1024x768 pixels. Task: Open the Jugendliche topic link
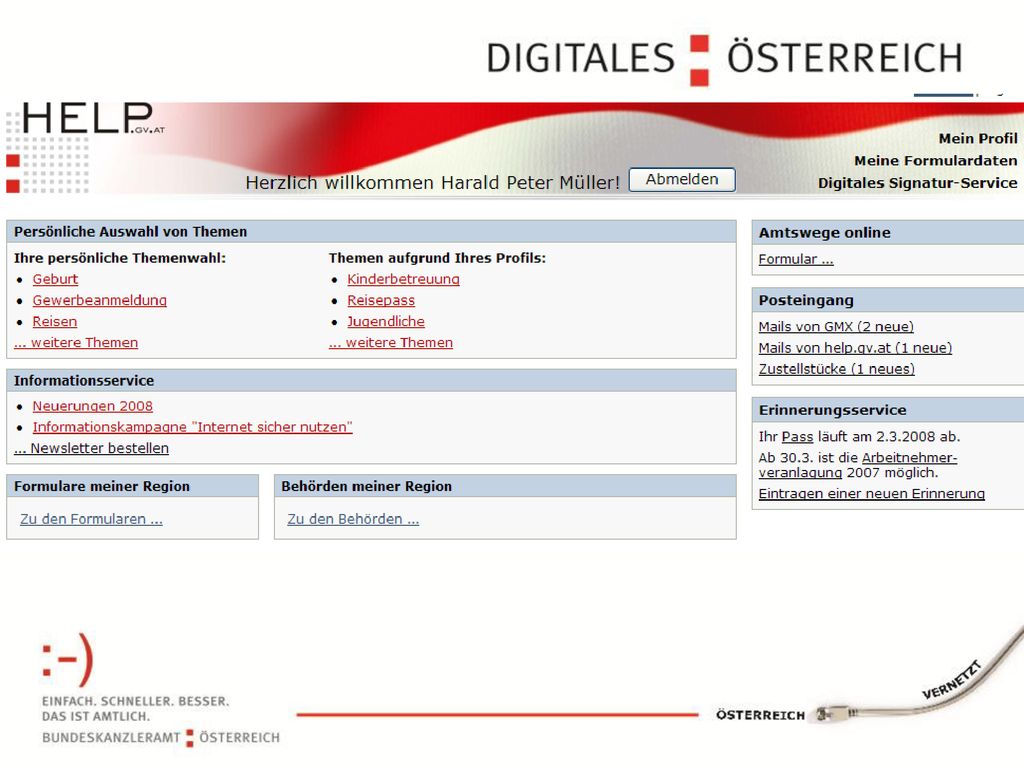(x=385, y=321)
